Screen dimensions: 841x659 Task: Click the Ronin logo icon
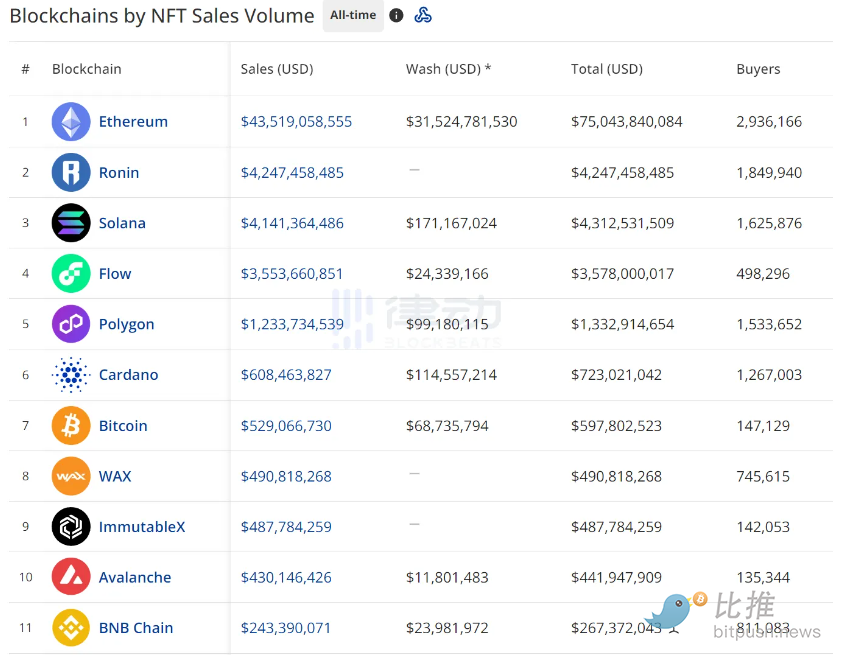click(71, 173)
